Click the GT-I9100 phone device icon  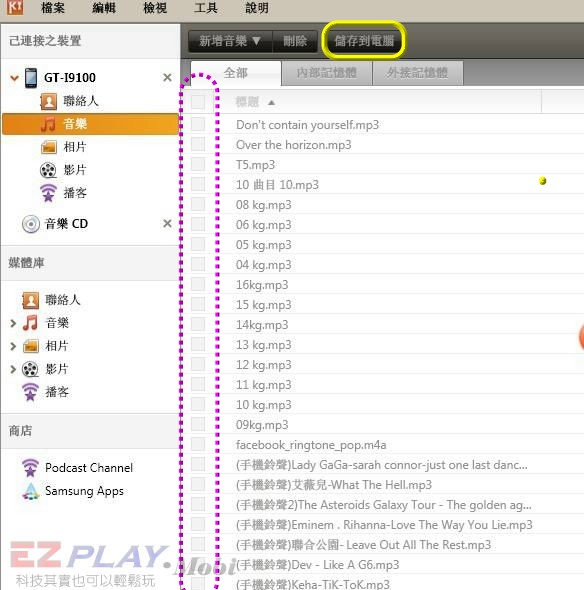coord(31,78)
